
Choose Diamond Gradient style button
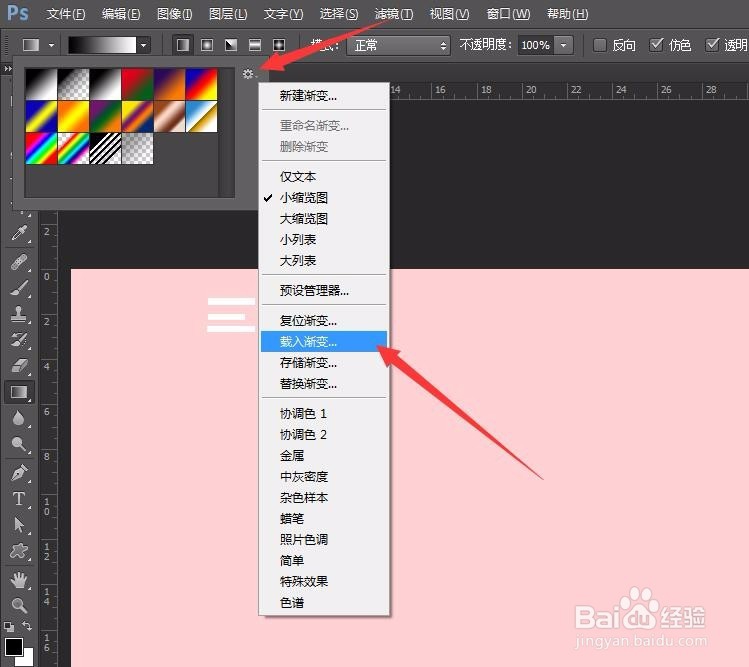pos(279,45)
